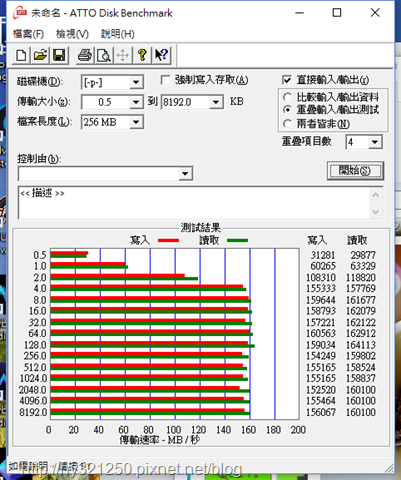Click read value 162912 in results
The width and height of the screenshot is (401, 480).
[361, 333]
